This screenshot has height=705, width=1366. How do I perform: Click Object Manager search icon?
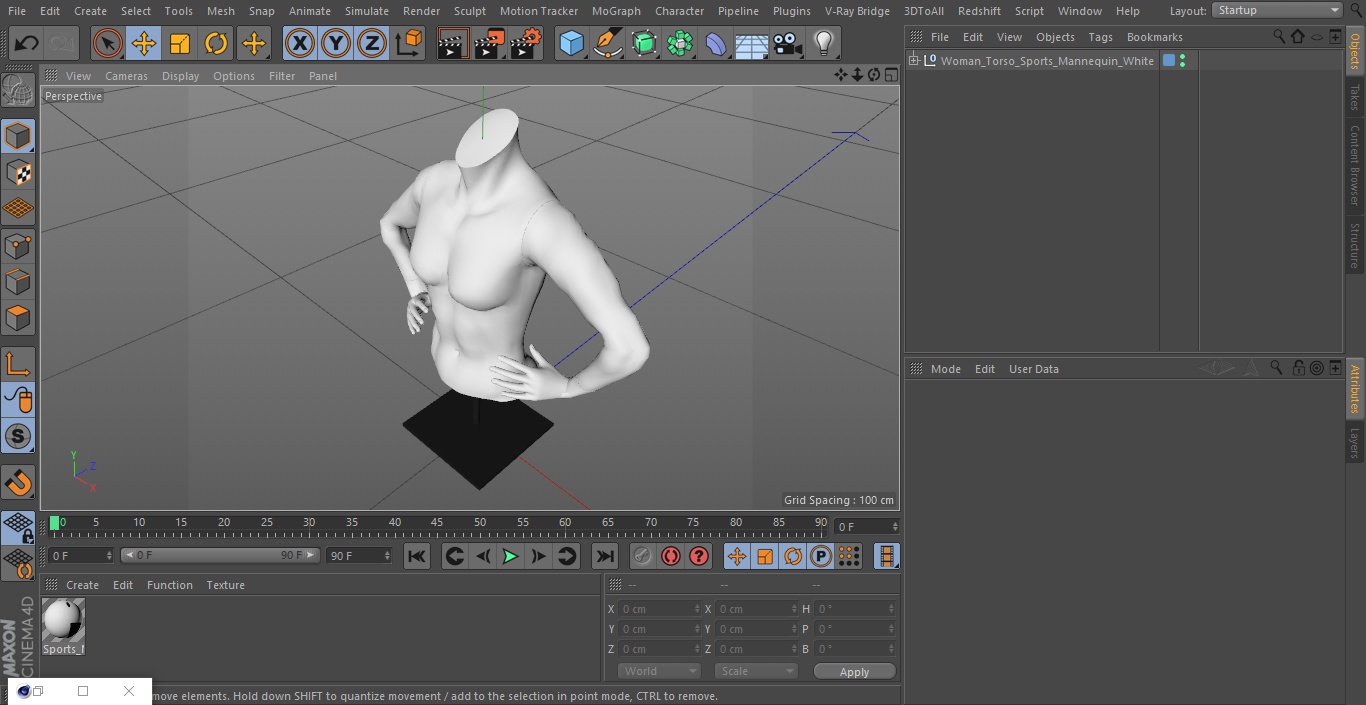tap(1279, 37)
